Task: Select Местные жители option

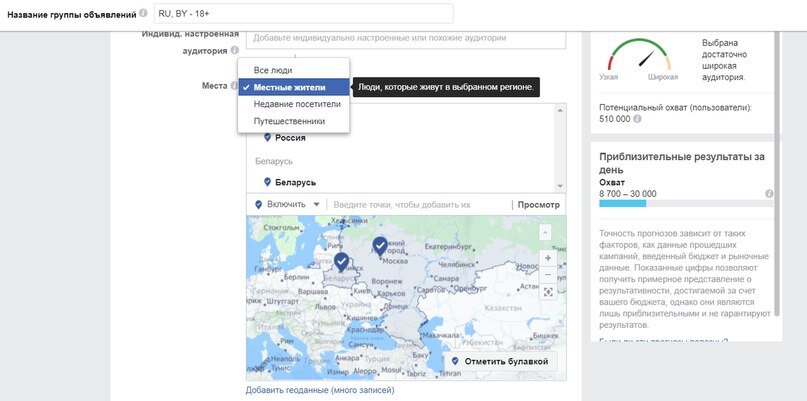Action: pyautogui.click(x=294, y=88)
